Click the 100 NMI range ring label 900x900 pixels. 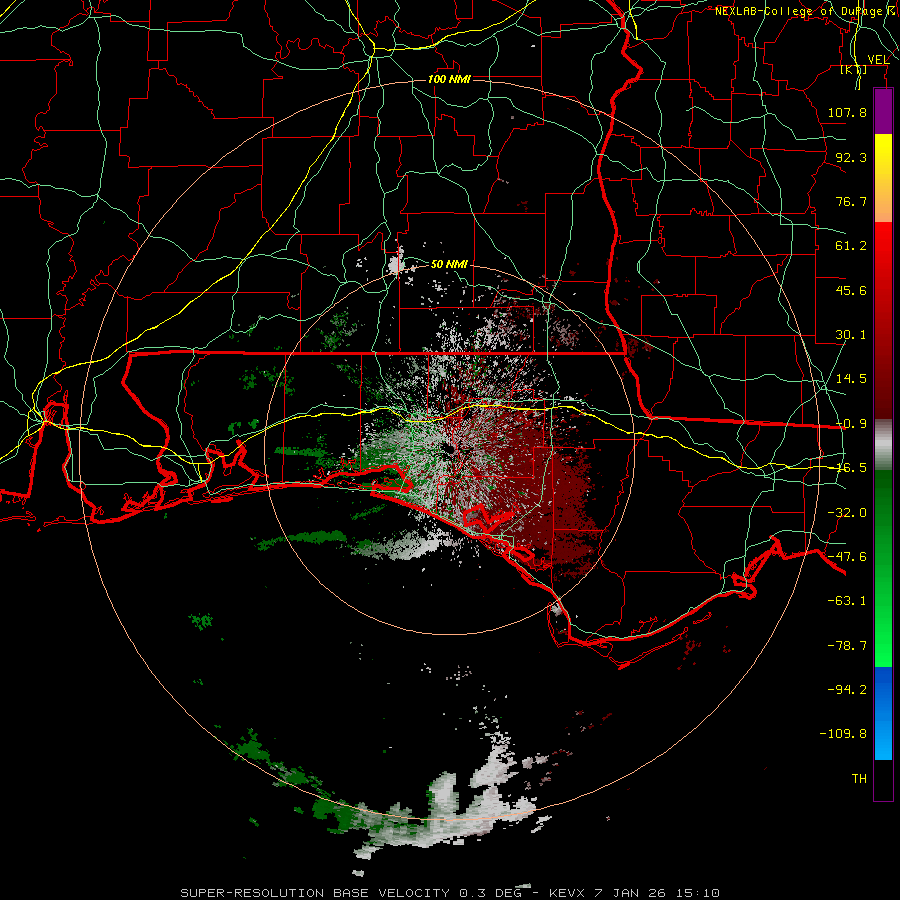click(449, 79)
